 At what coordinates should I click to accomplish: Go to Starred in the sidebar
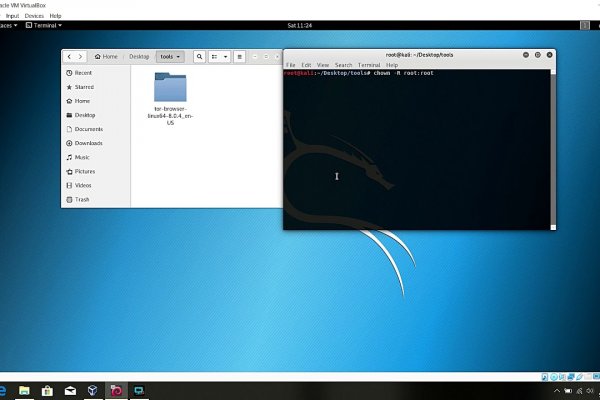pyautogui.click(x=84, y=87)
